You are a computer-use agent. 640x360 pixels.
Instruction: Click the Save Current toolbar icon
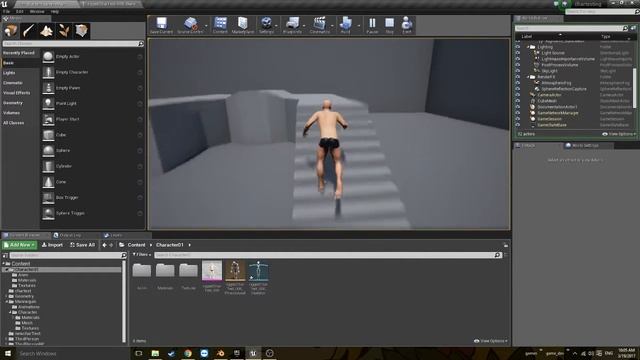tap(161, 25)
